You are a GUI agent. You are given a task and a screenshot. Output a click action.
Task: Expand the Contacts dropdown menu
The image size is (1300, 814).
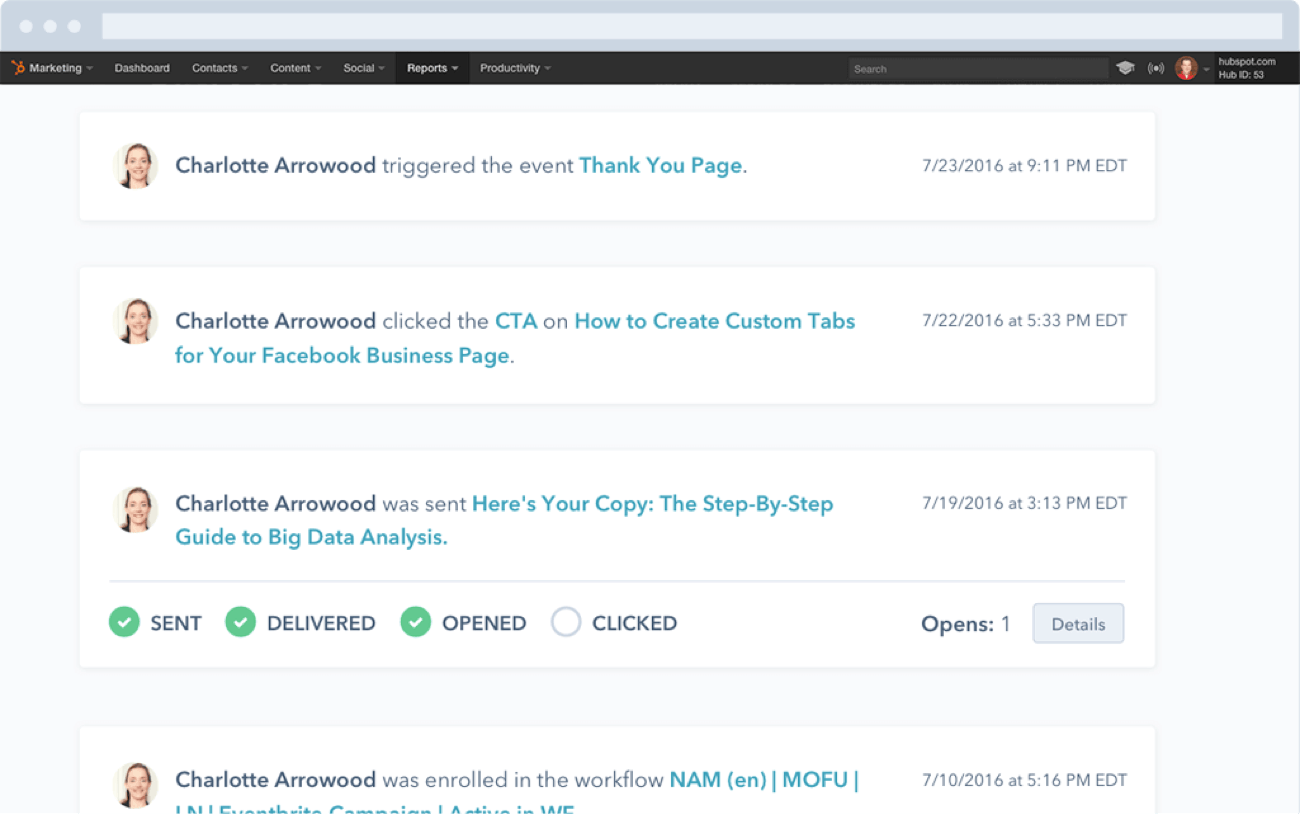(x=220, y=68)
